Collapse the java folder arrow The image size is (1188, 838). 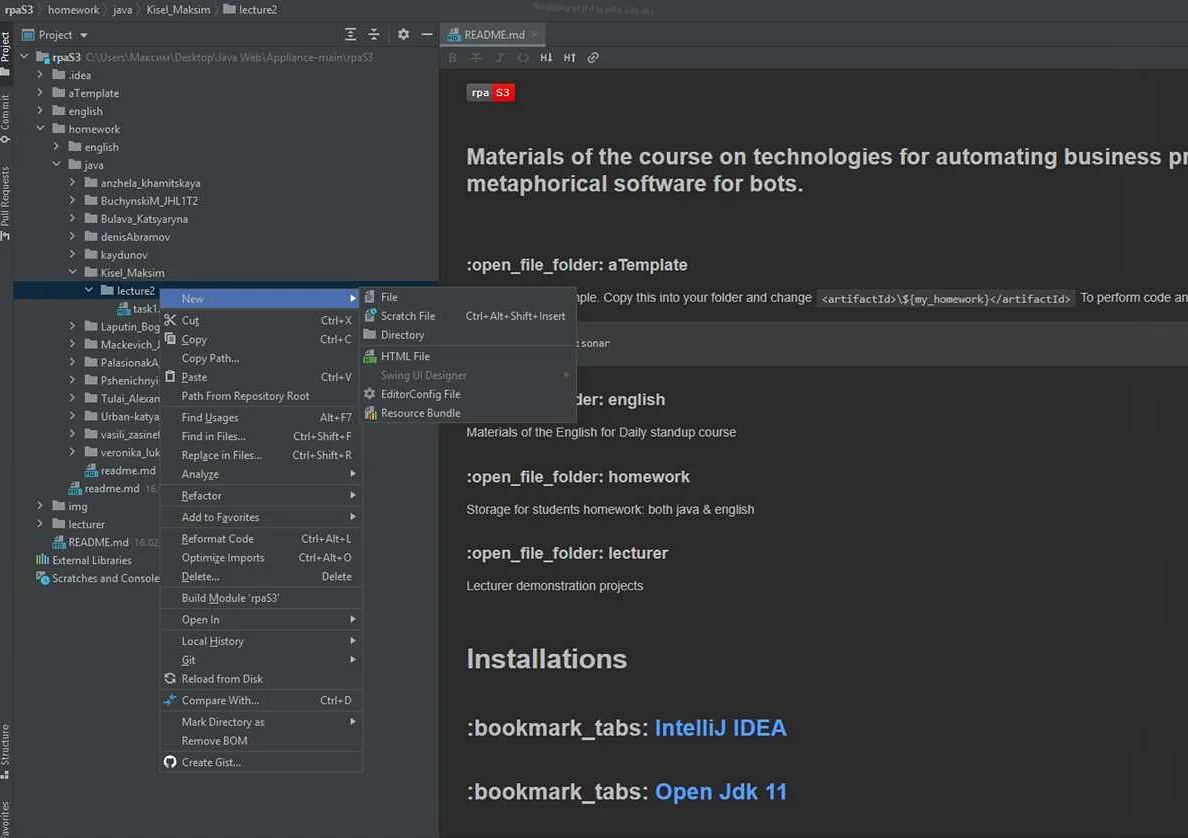click(56, 164)
